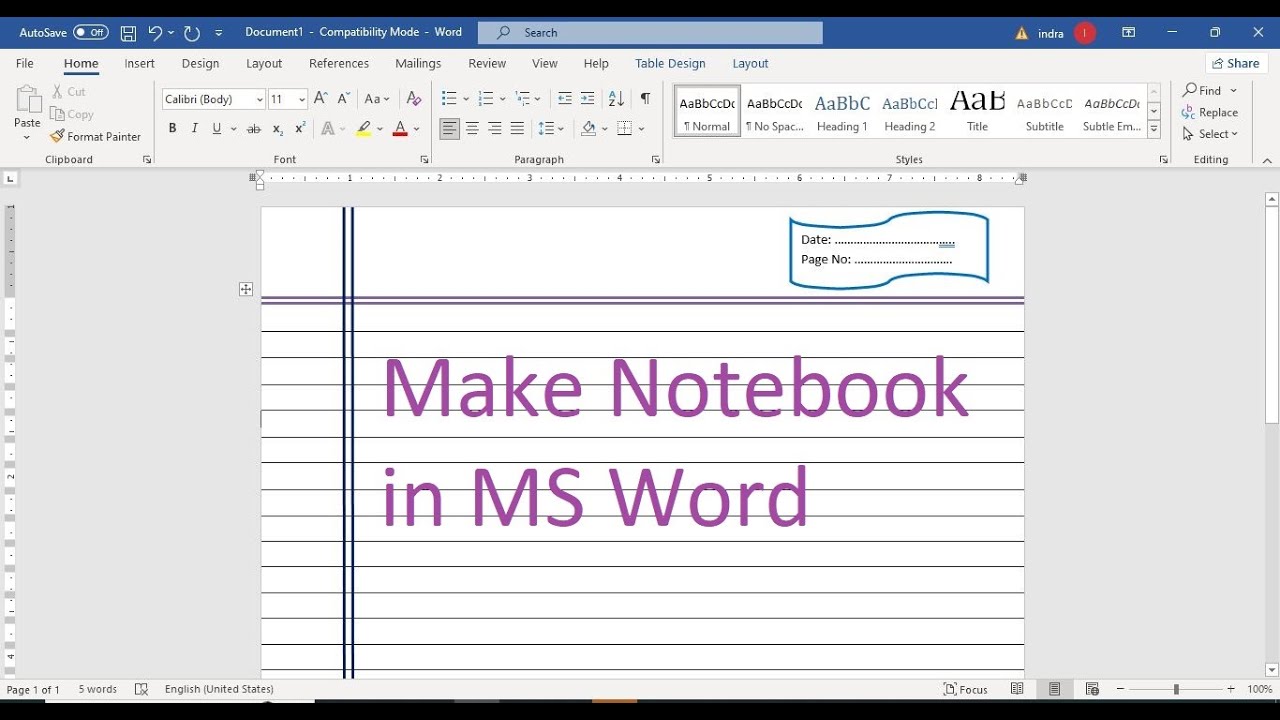
Task: Sort the selected text
Action: [x=616, y=99]
